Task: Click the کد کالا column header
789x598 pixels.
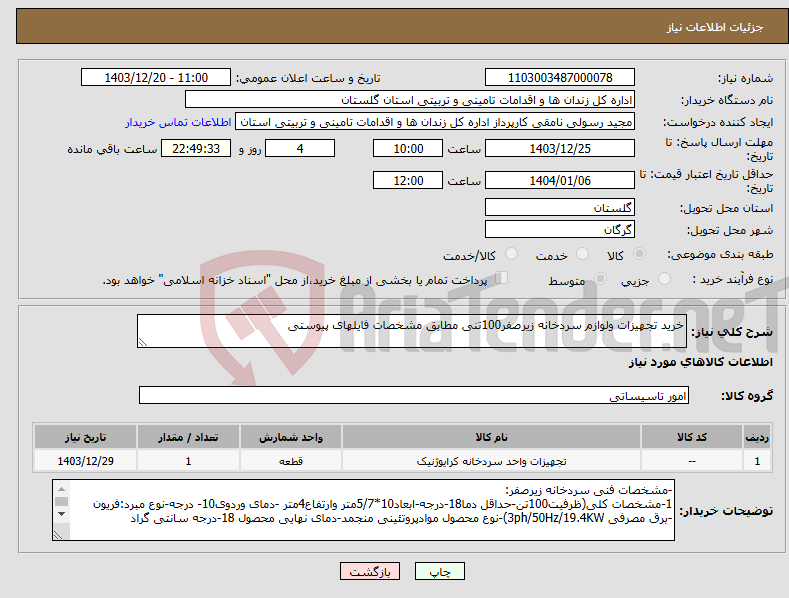Action: [692, 437]
